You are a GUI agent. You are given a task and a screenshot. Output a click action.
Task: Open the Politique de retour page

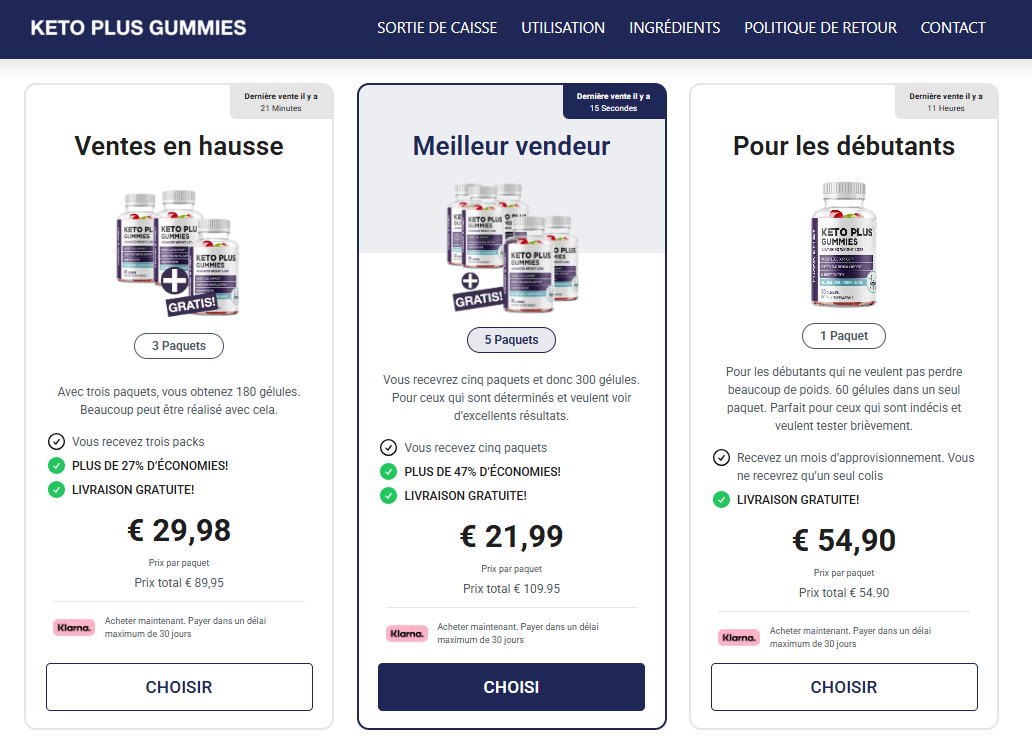820,28
